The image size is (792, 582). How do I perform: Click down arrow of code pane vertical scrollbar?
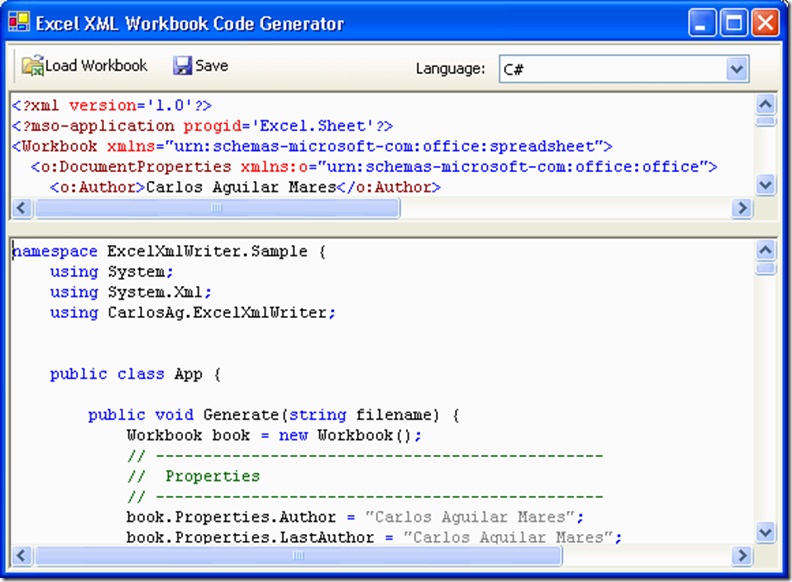point(766,532)
